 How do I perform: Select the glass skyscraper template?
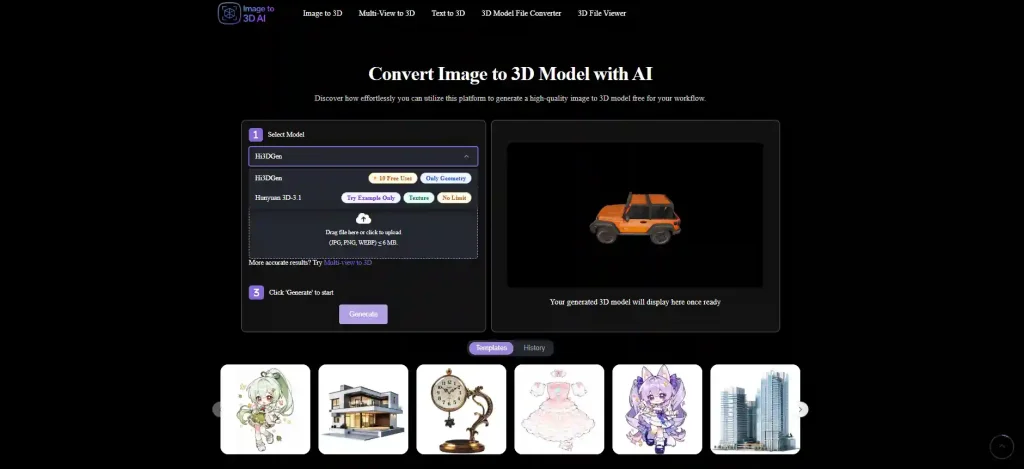(755, 409)
